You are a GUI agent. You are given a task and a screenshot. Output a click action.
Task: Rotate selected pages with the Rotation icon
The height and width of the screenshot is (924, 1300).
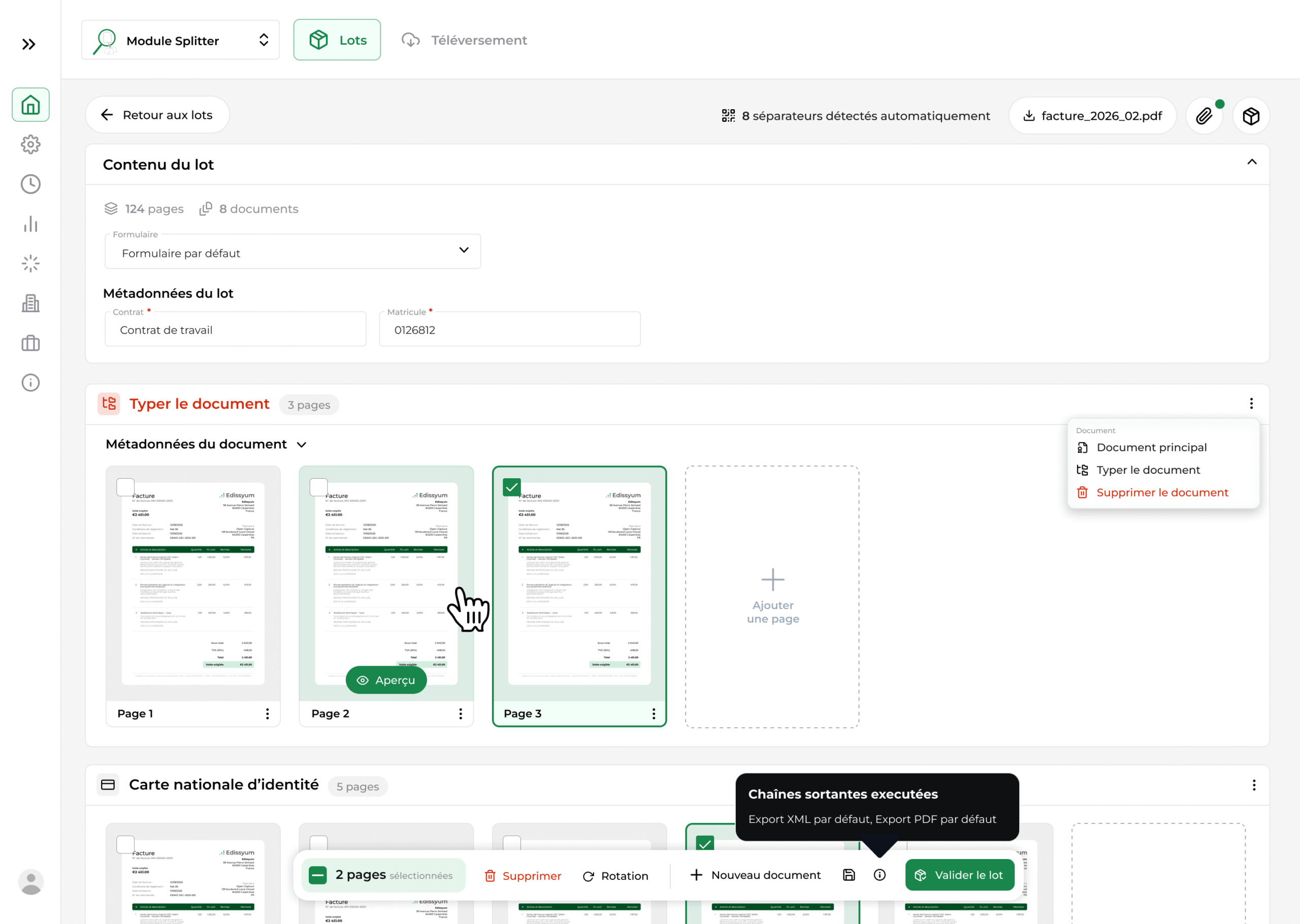click(x=588, y=875)
